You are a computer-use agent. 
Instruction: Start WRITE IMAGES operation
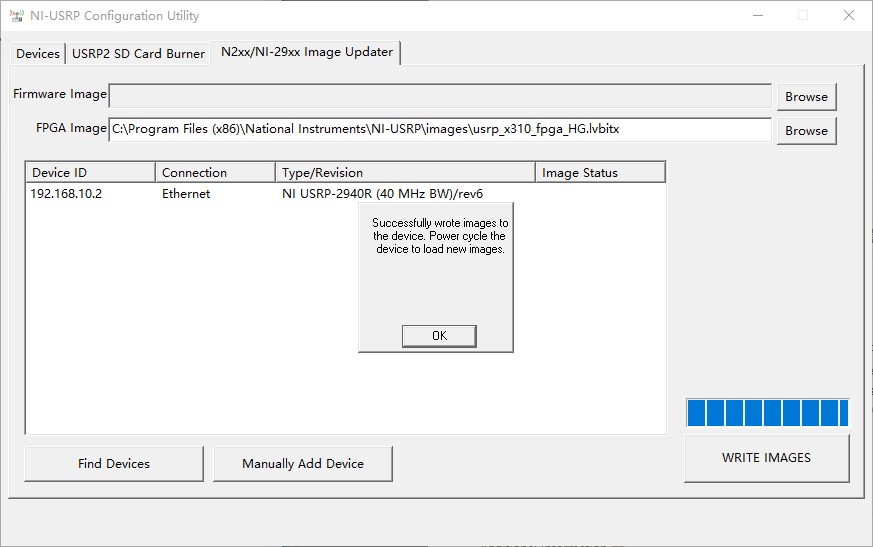[x=767, y=458]
